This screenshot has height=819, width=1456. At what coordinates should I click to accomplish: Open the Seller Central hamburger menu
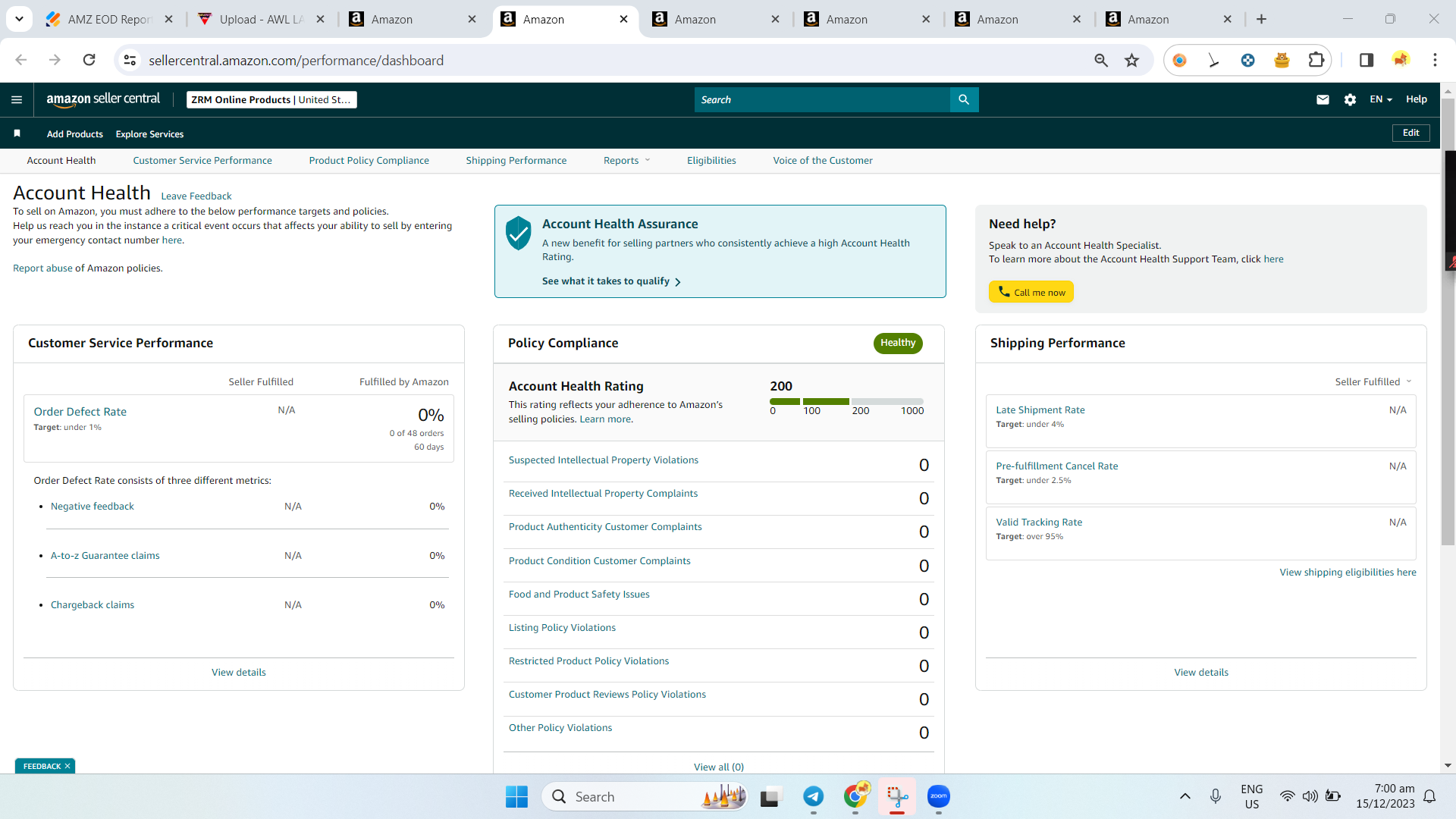[x=17, y=99]
